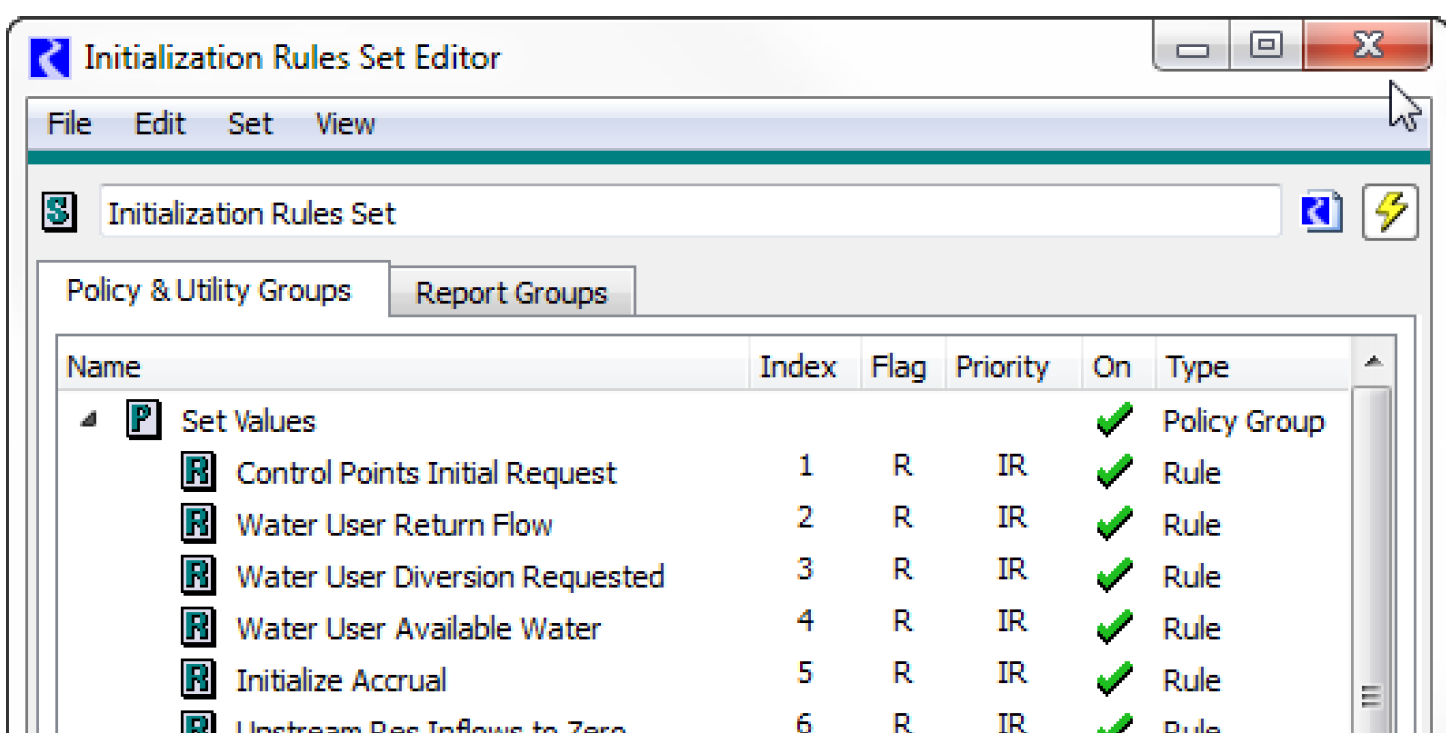This screenshot has height=733, width=1446.
Task: Click the Initialization Rules Set name field
Action: (690, 213)
